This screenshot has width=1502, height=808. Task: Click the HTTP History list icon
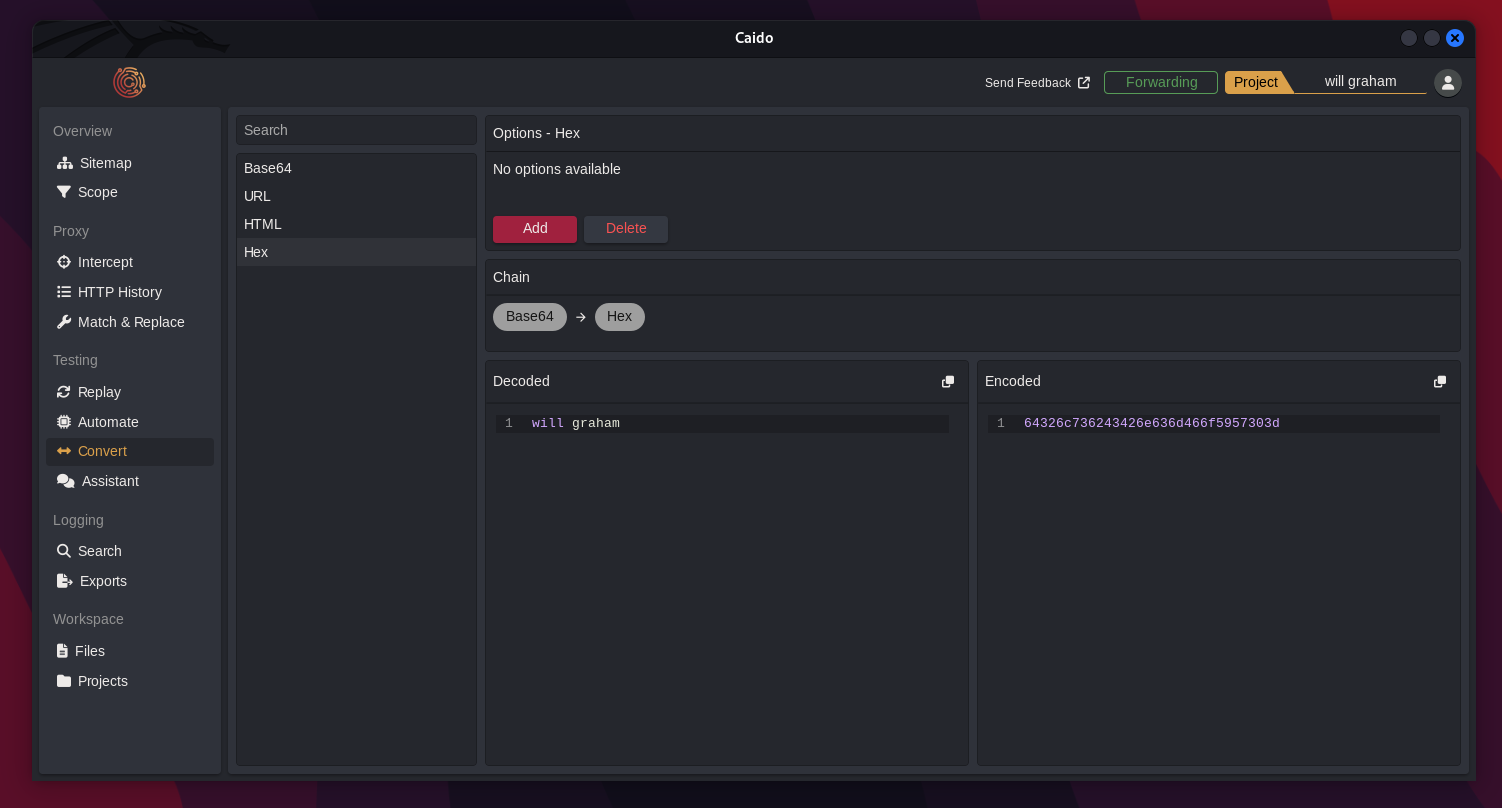[x=64, y=292]
